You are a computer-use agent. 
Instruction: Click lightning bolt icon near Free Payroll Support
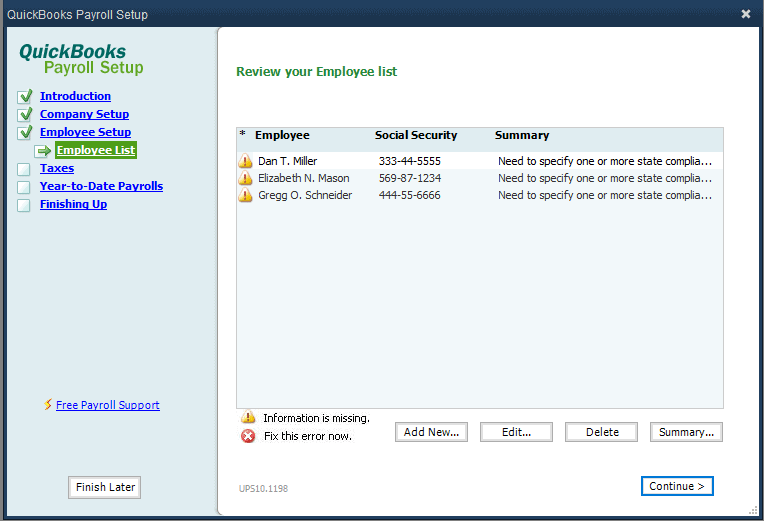click(x=48, y=405)
